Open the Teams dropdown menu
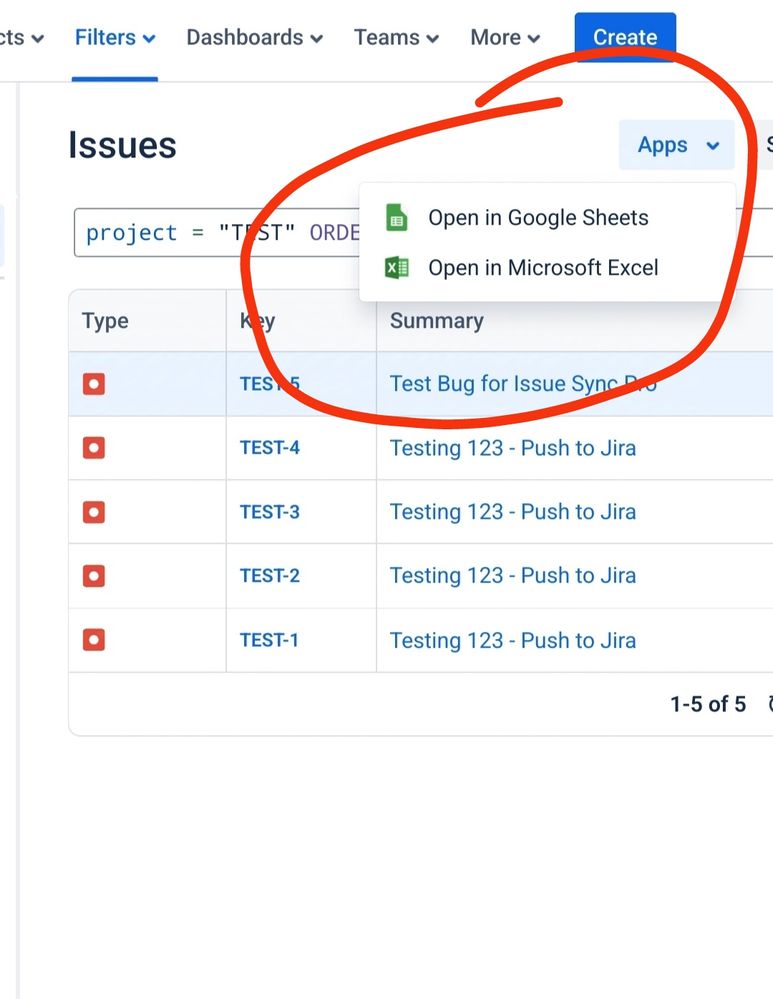The width and height of the screenshot is (773, 999). 396,38
